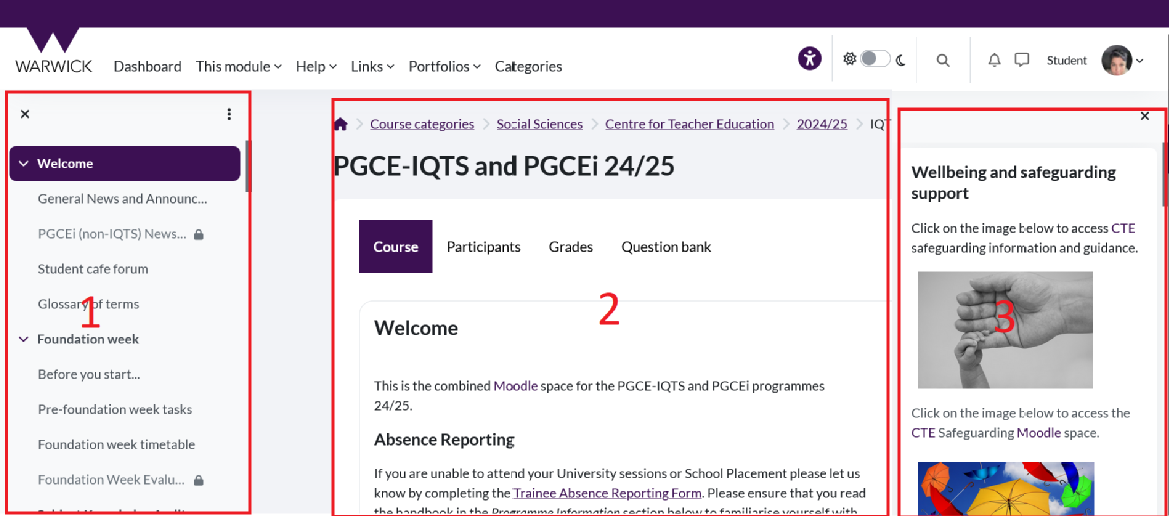Open the This module dropdown

tap(239, 66)
